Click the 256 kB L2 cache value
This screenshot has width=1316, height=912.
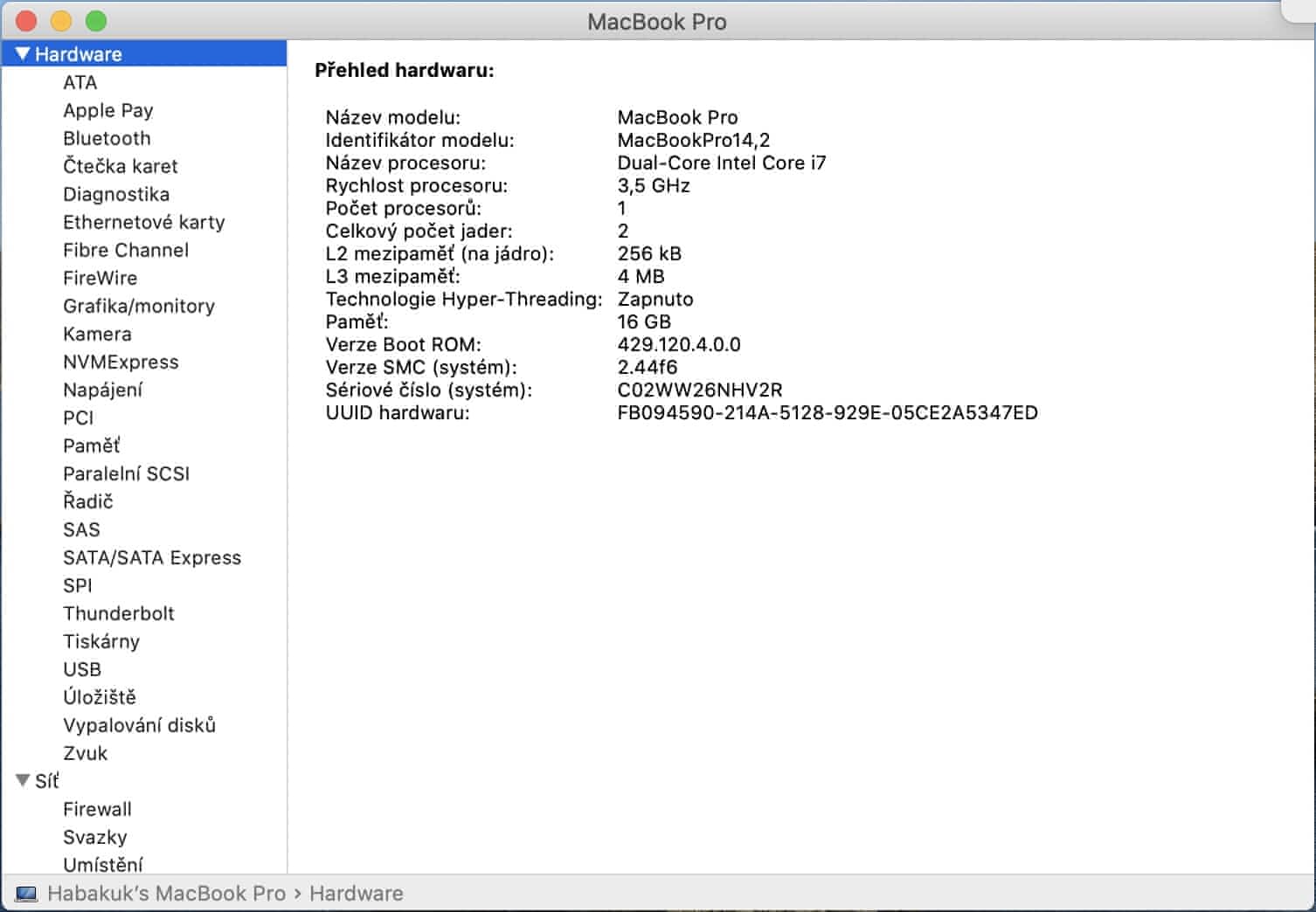649,253
